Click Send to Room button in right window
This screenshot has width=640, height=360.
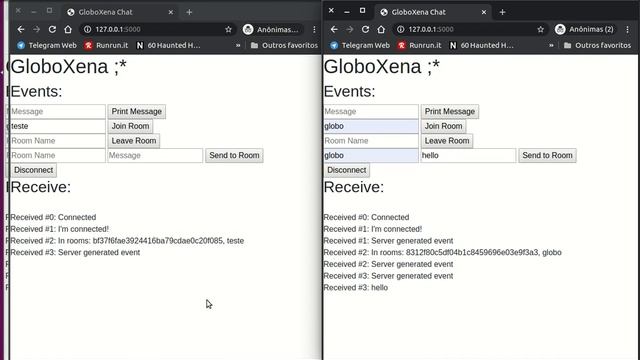click(x=547, y=156)
